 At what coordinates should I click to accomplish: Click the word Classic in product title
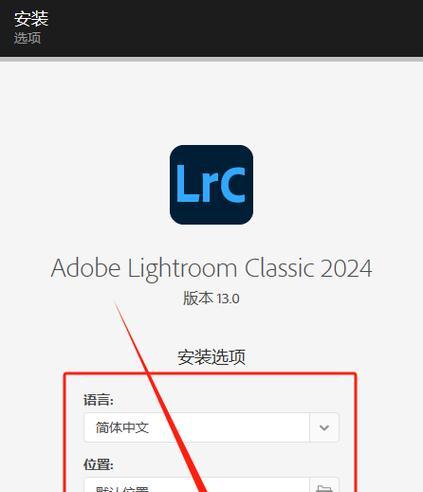coord(279,268)
